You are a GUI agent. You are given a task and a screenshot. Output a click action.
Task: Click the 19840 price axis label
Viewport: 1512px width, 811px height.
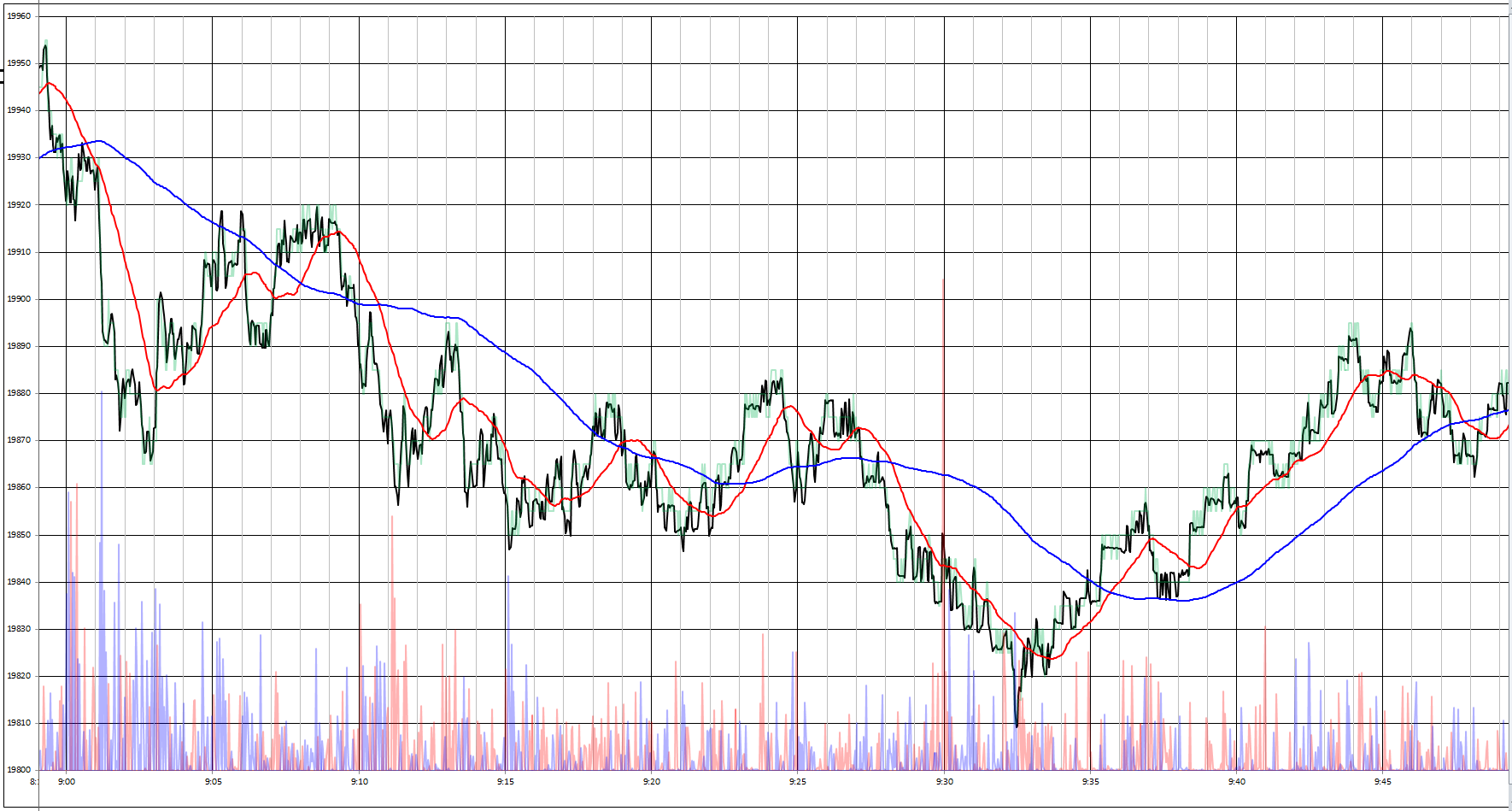click(19, 582)
